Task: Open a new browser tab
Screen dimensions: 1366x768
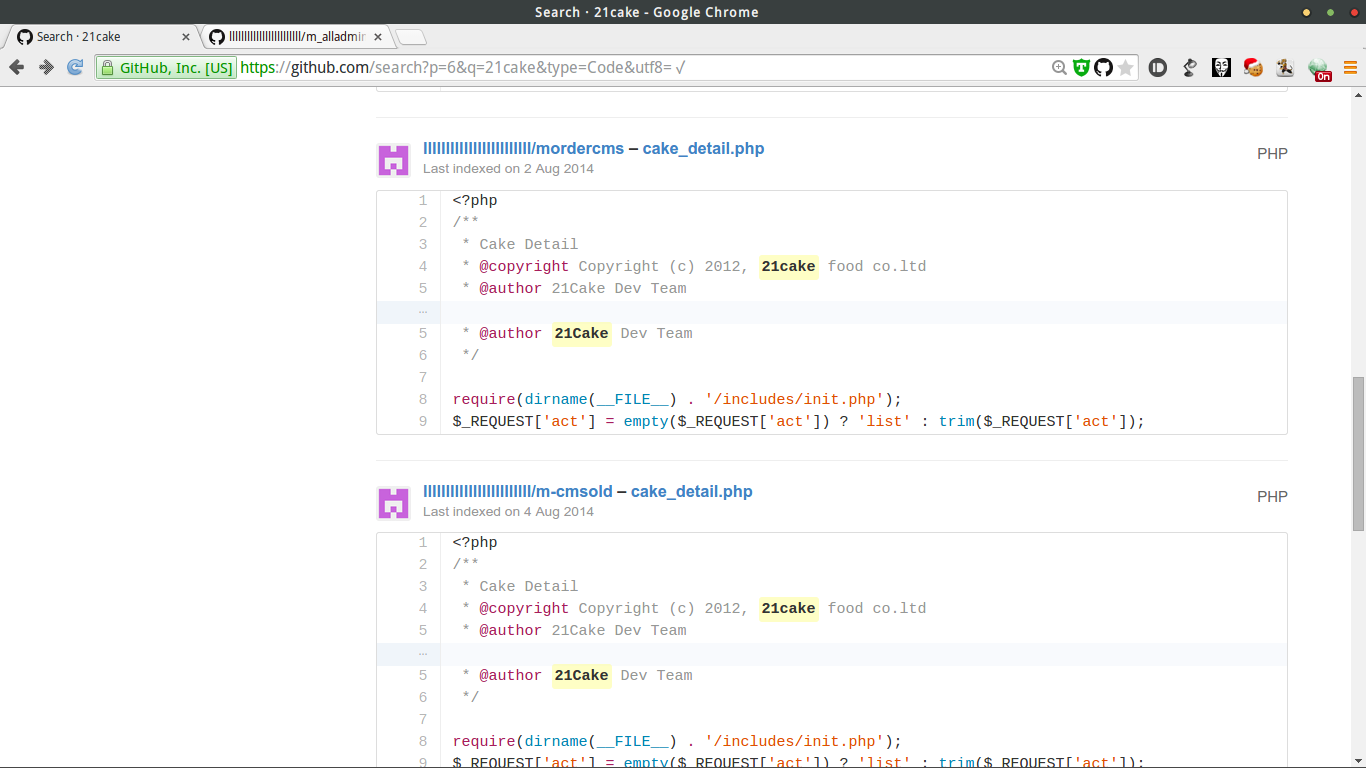Action: (411, 37)
